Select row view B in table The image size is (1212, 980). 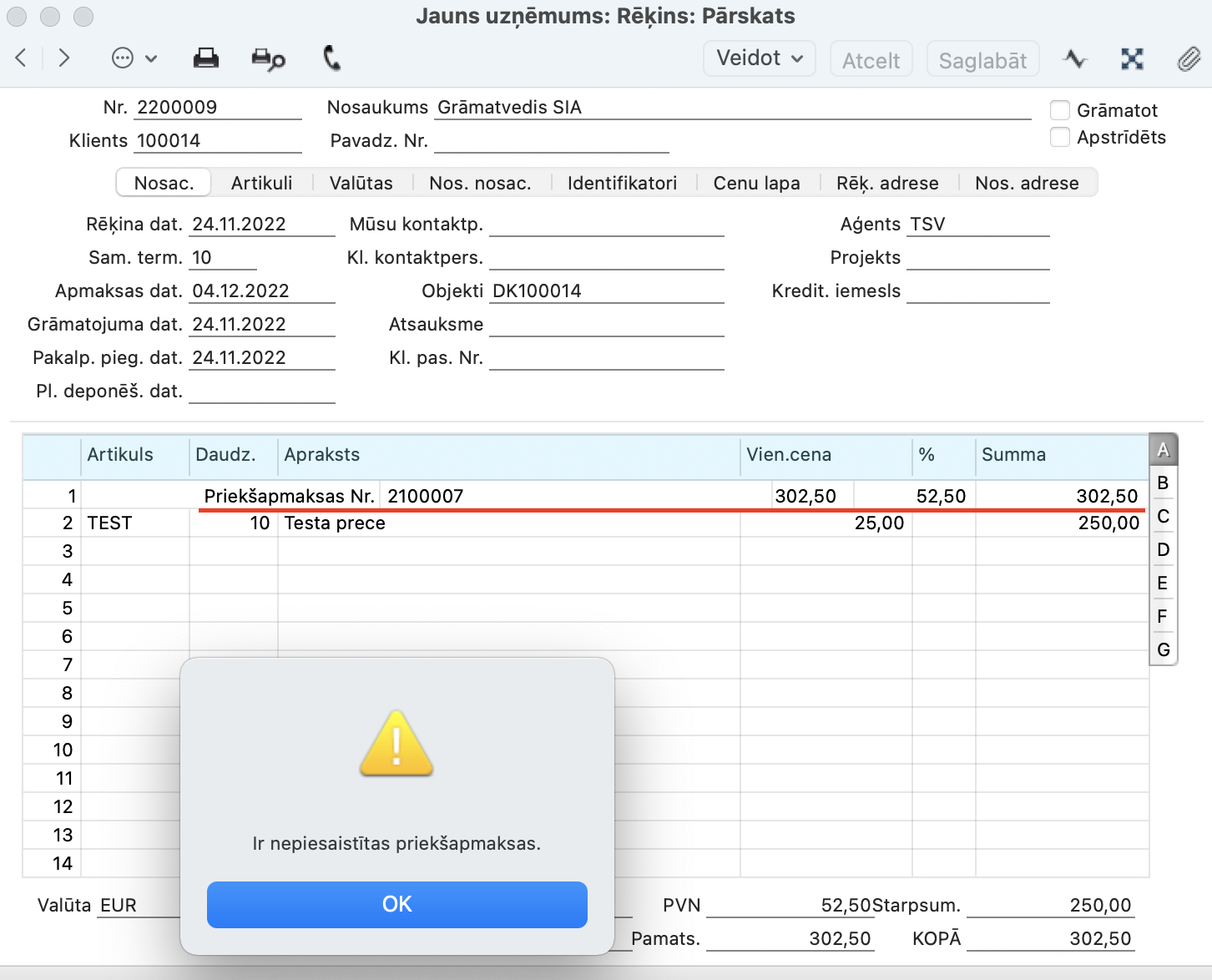click(1163, 483)
